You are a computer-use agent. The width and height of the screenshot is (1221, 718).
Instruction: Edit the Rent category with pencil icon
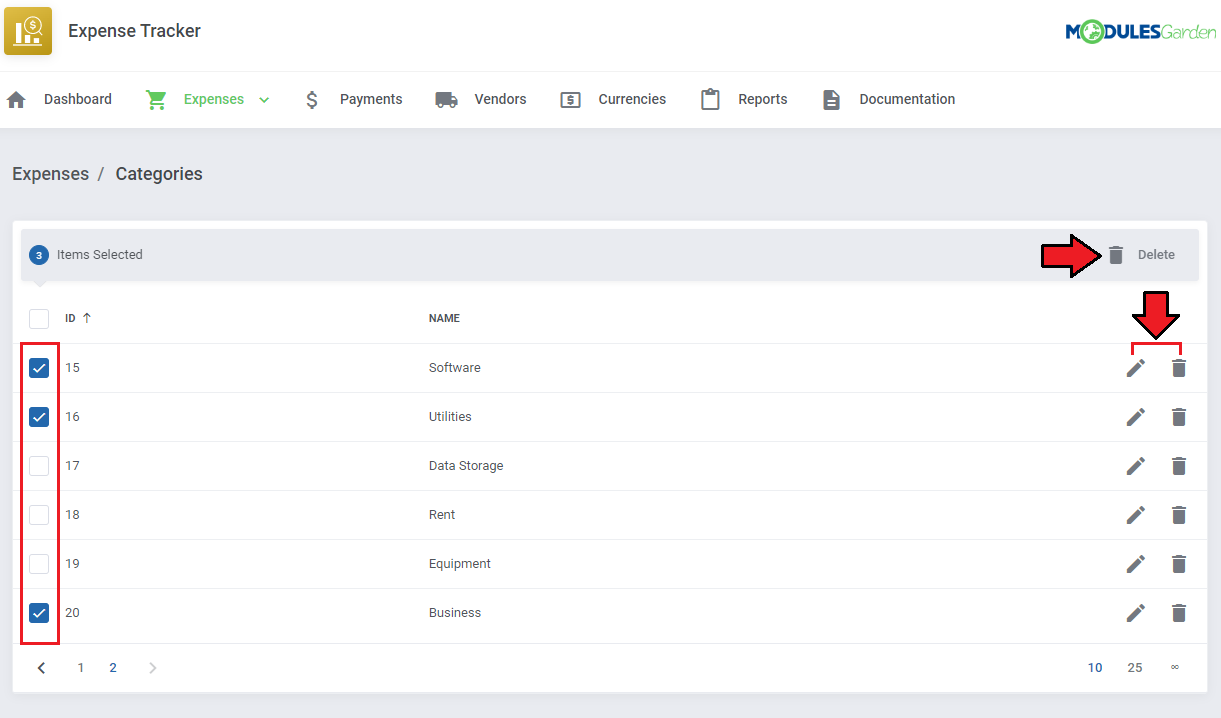click(x=1136, y=515)
